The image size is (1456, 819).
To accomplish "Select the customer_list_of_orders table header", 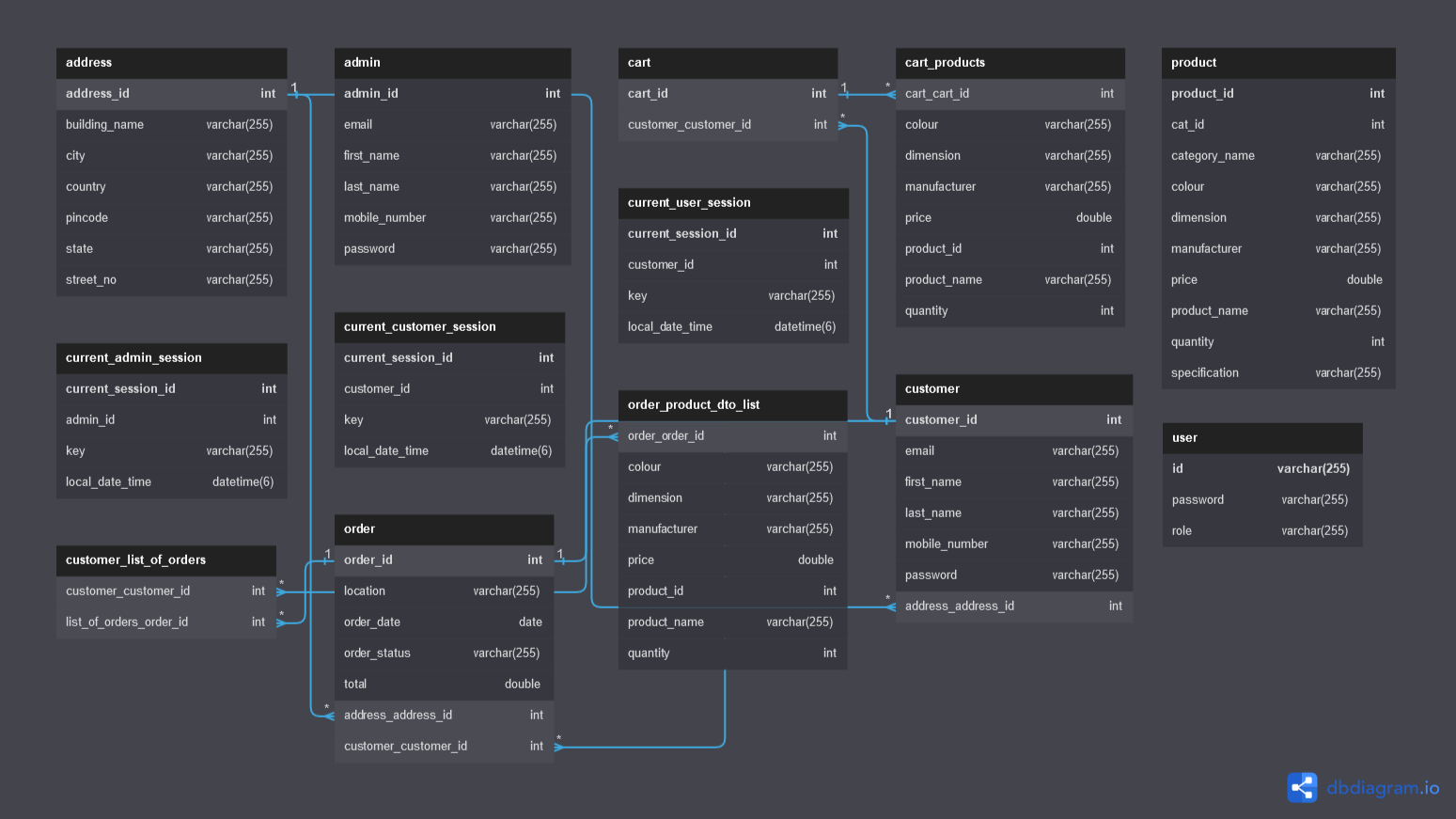I will pyautogui.click(x=166, y=560).
